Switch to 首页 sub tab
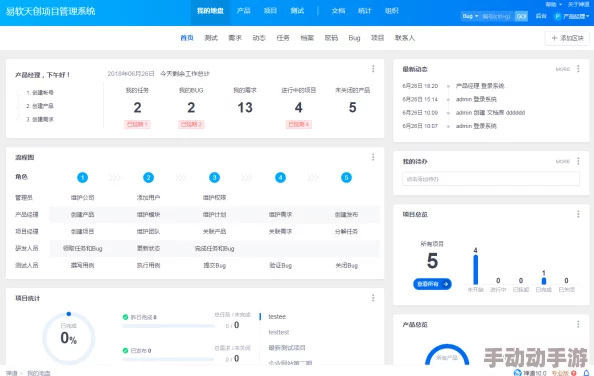This screenshot has width=594, height=376. [x=187, y=38]
